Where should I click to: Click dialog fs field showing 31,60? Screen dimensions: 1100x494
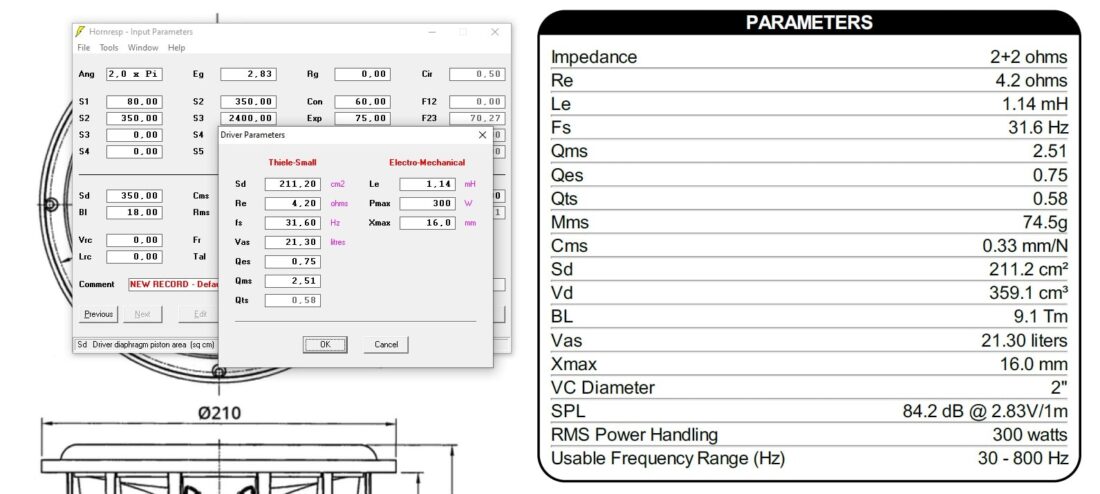[293, 222]
